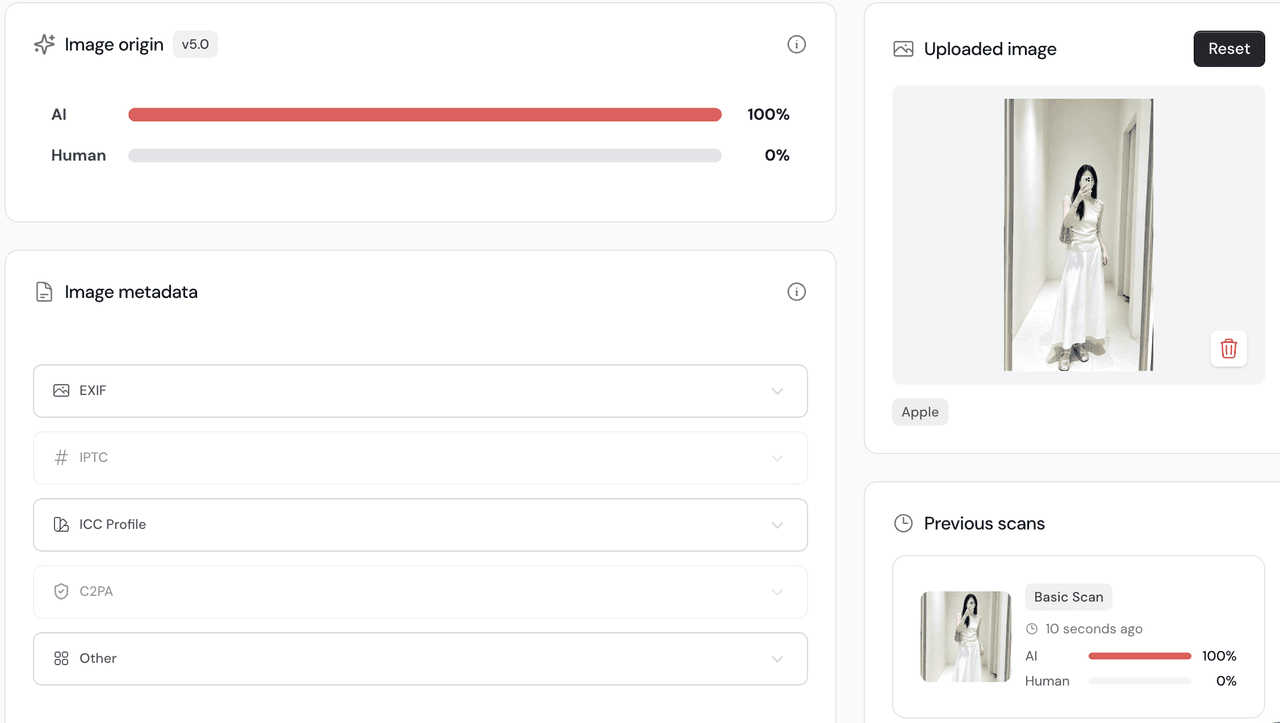Expand the C2PA metadata row

pos(420,592)
